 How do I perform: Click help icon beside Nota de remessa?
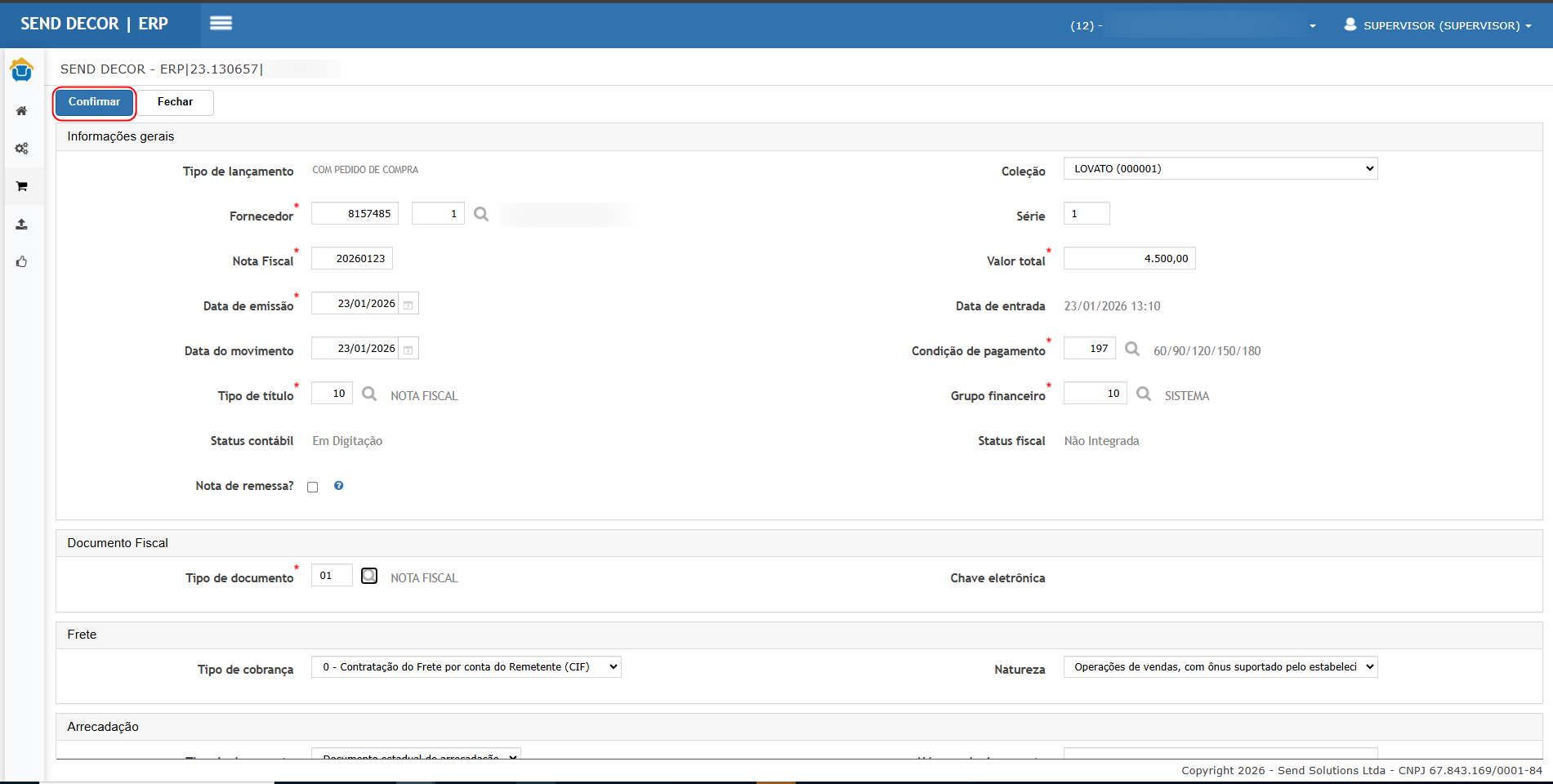point(339,486)
